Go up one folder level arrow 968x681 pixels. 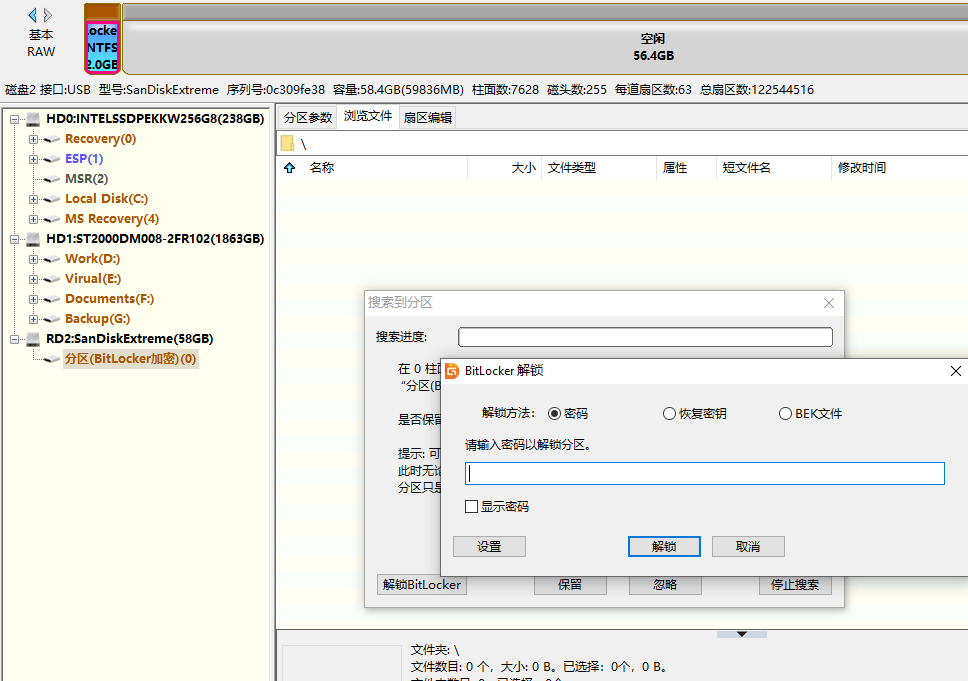pos(290,168)
